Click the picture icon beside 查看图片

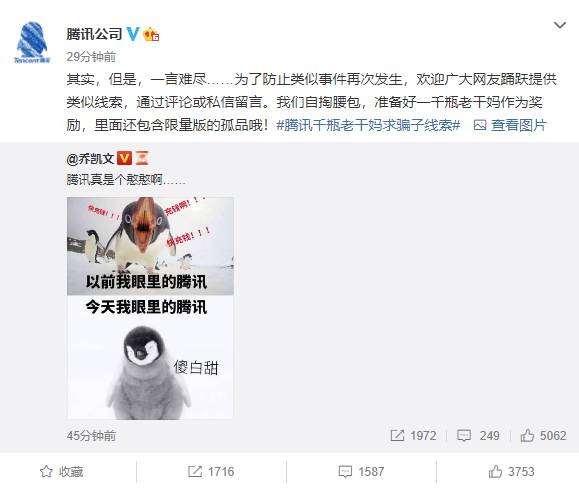pos(480,125)
